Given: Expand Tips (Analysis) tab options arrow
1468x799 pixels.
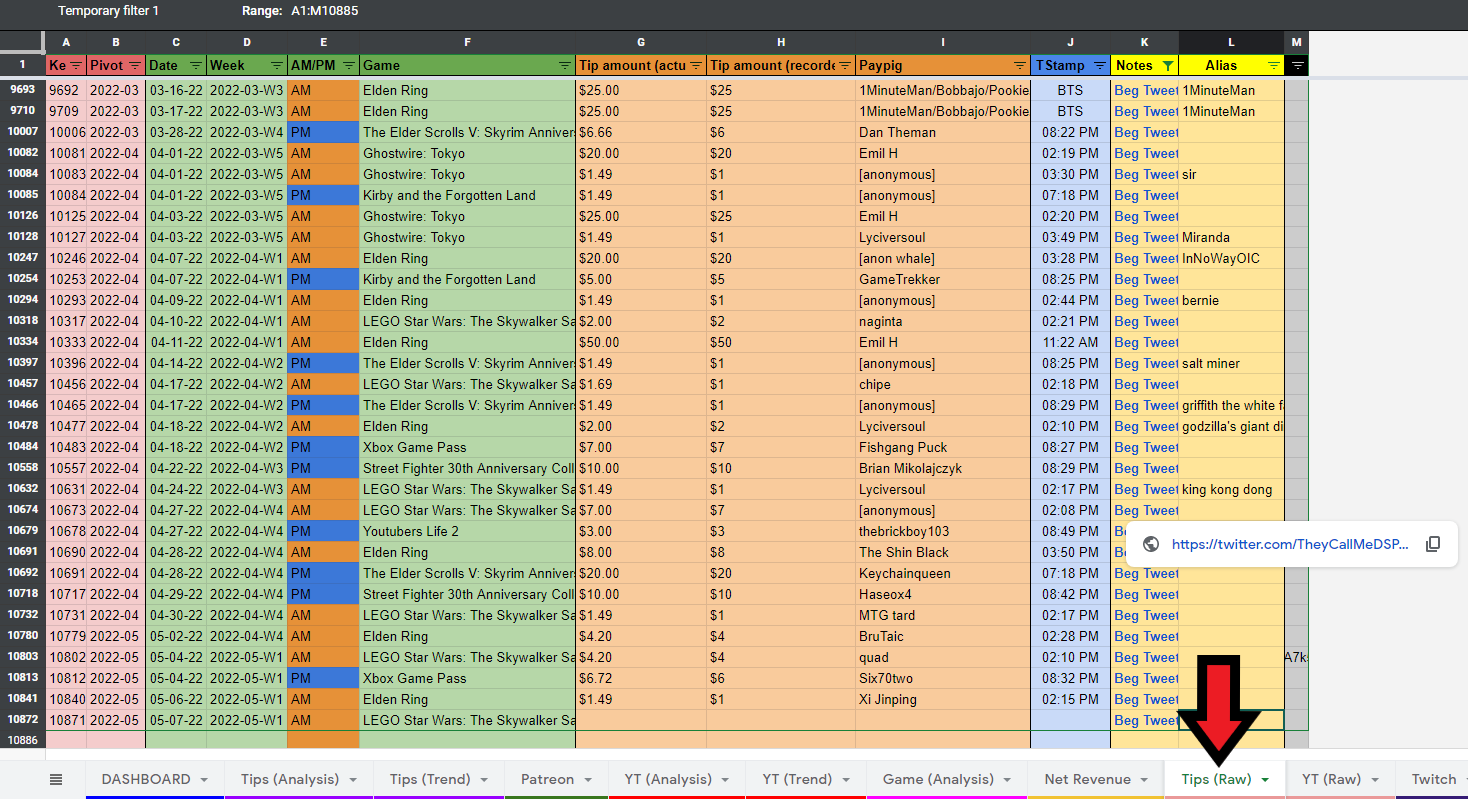Looking at the screenshot, I should [x=353, y=780].
